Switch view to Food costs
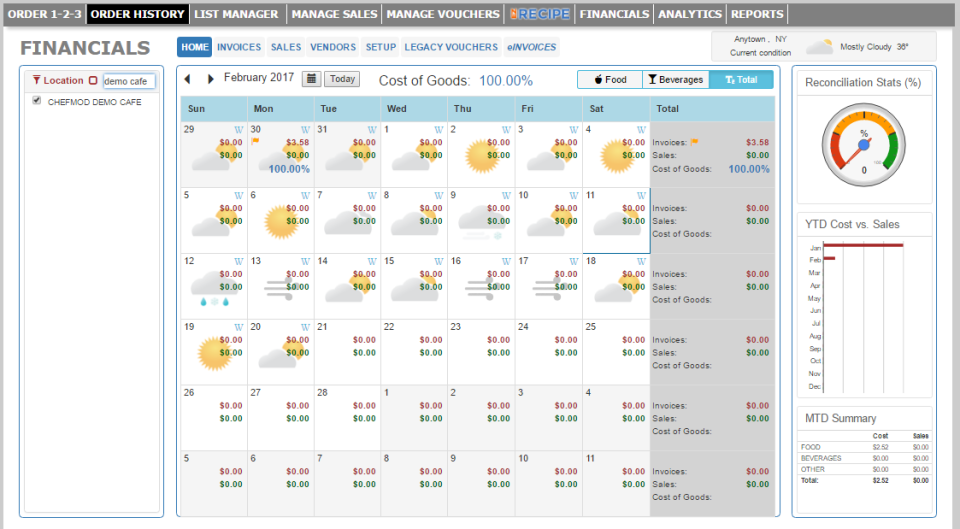The height and width of the screenshot is (529, 960). pos(610,80)
